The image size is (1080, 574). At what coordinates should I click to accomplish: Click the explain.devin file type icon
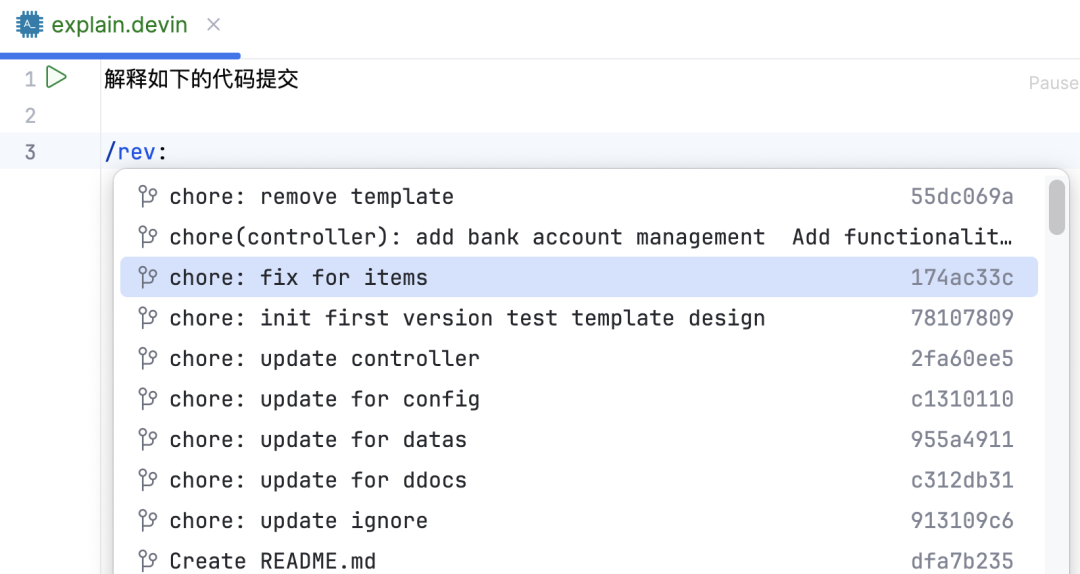point(30,25)
